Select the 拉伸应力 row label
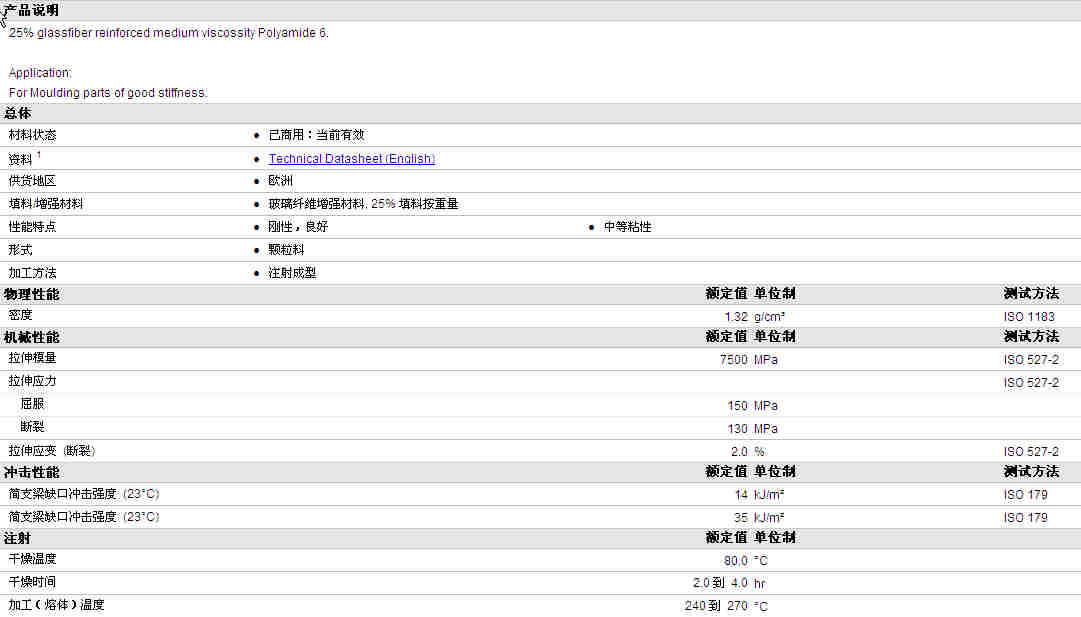This screenshot has height=617, width=1081. pyautogui.click(x=32, y=381)
